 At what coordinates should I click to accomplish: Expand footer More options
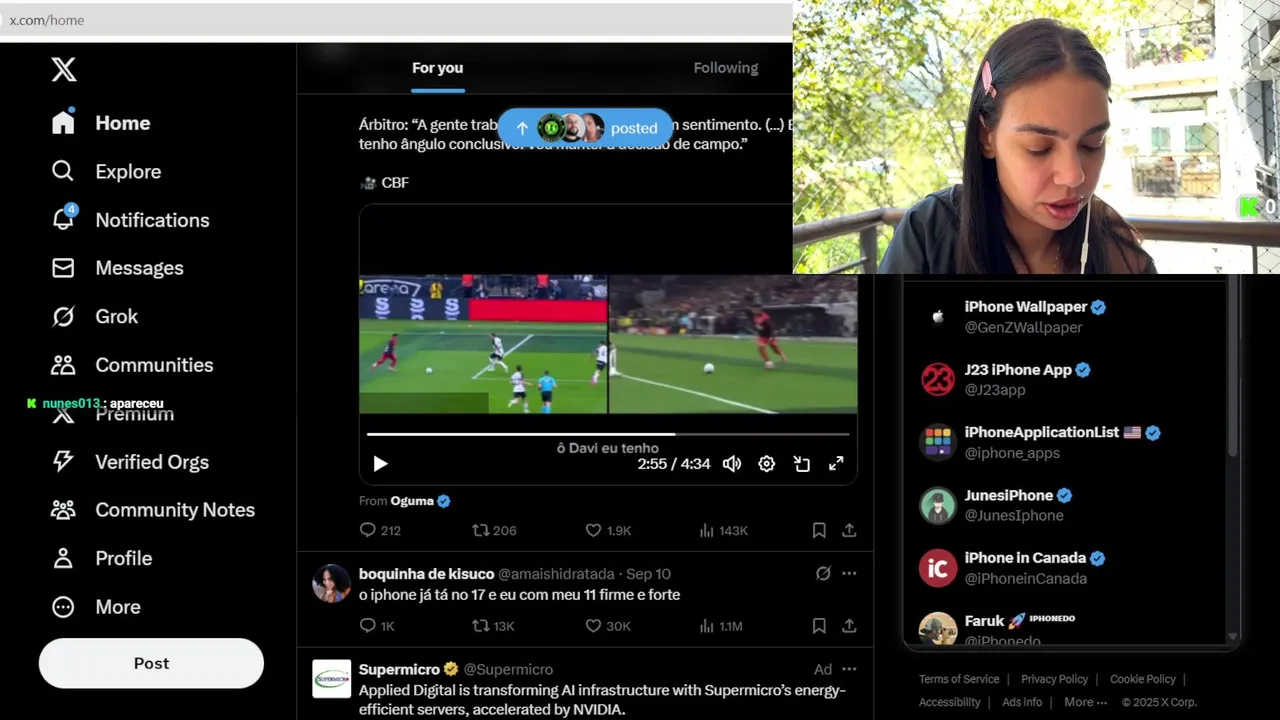coord(1085,702)
